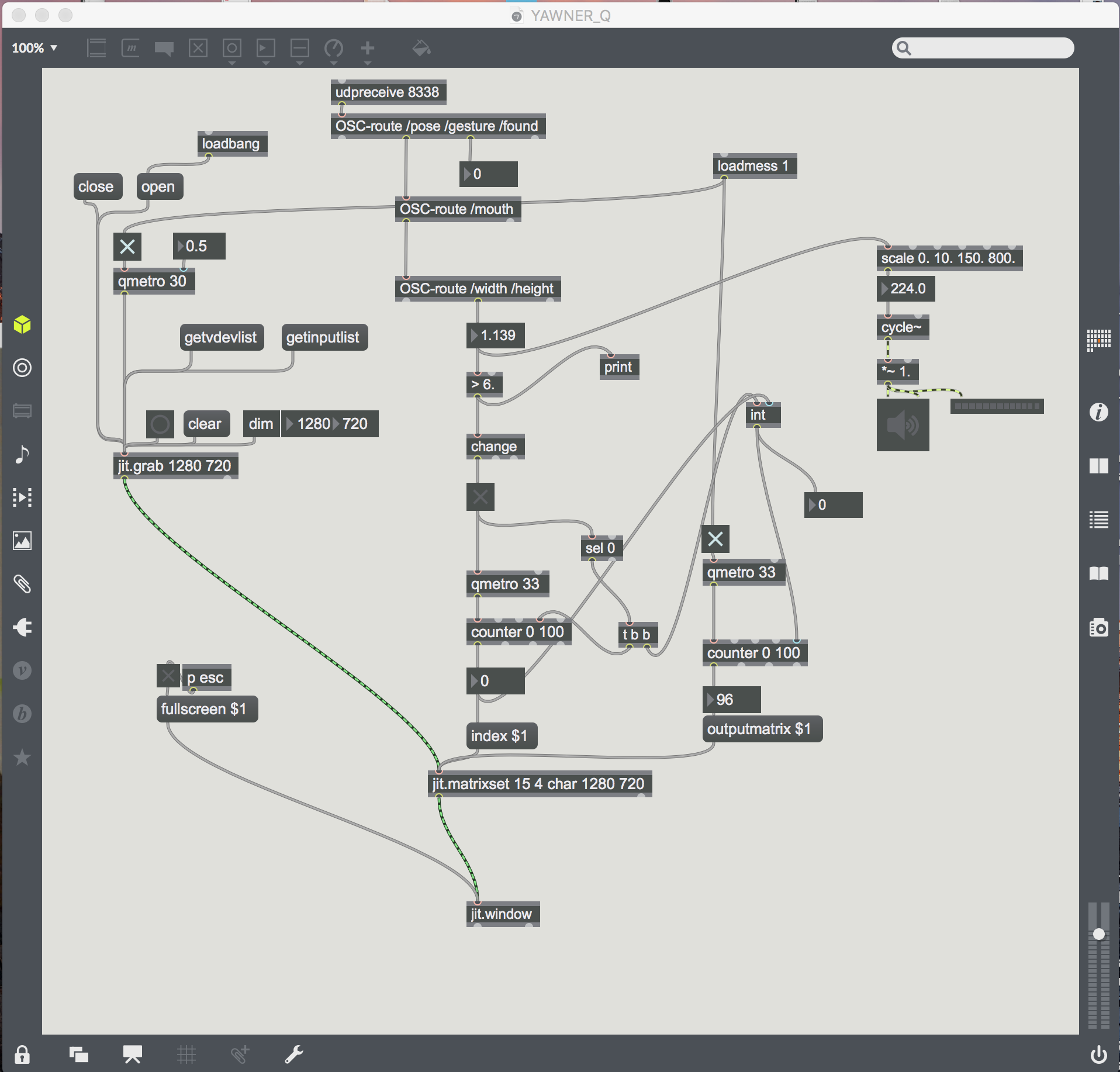Open the 100% zoom dropdown
The height and width of the screenshot is (1072, 1120).
pyautogui.click(x=35, y=48)
